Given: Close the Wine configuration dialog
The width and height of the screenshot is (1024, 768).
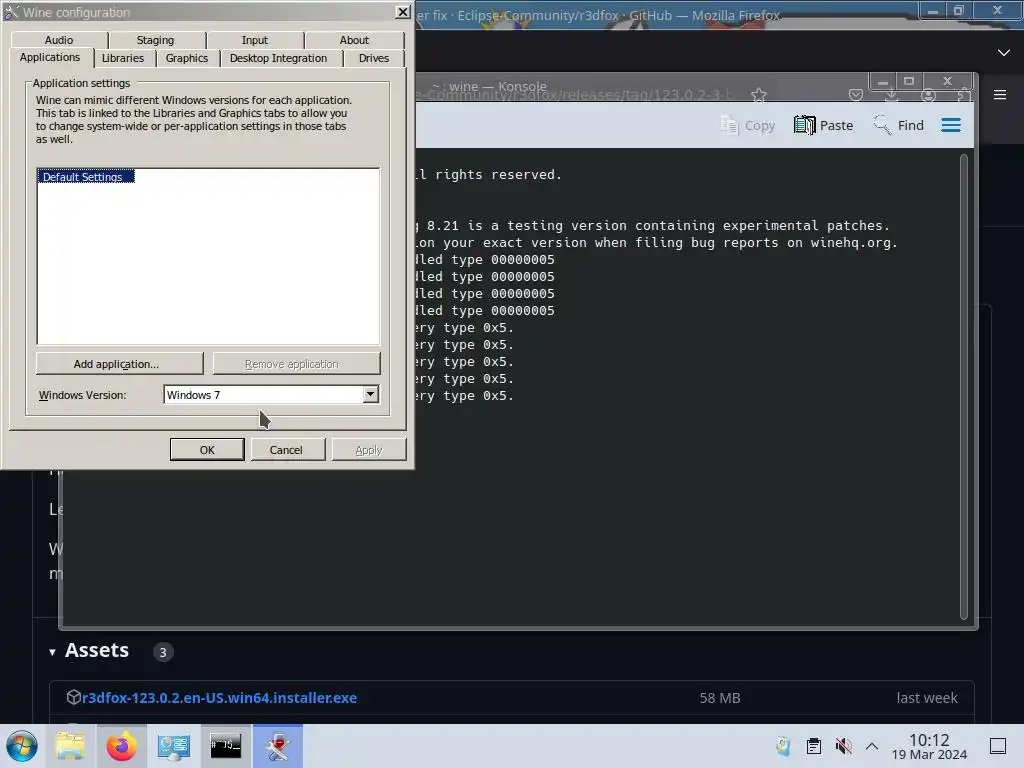Looking at the screenshot, I should pos(403,12).
